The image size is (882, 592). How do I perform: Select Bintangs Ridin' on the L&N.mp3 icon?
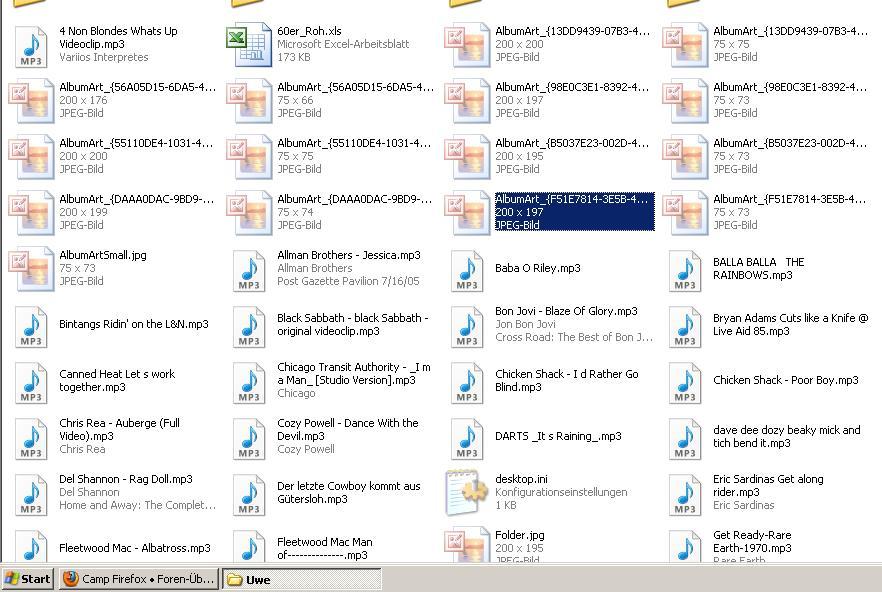click(x=31, y=326)
